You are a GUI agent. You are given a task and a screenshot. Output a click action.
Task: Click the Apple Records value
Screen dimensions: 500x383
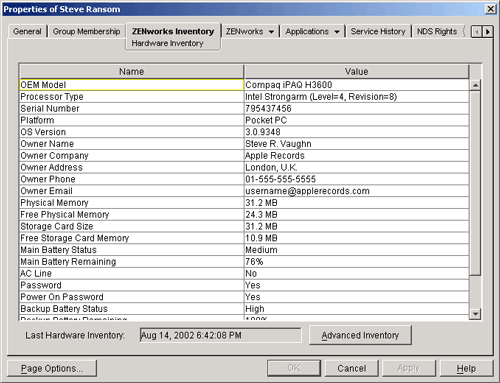point(356,156)
